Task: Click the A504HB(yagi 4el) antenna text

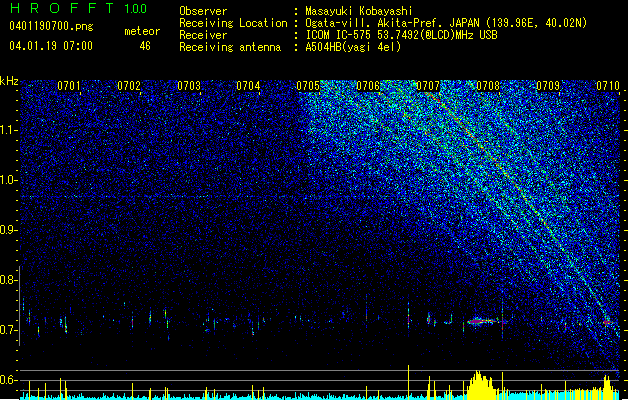Action: [x=353, y=47]
